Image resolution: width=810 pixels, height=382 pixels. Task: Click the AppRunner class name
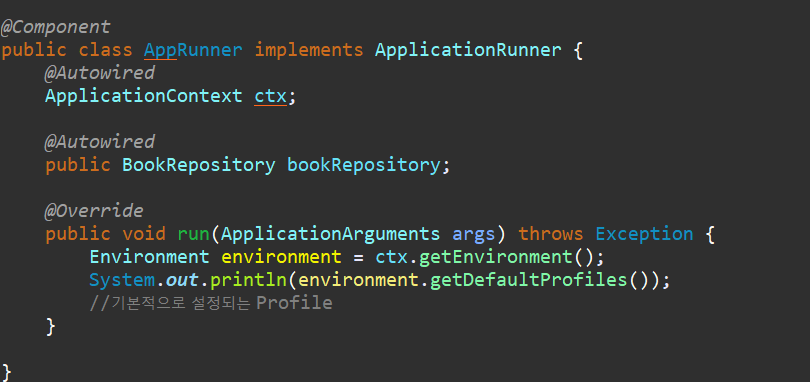[x=193, y=50]
